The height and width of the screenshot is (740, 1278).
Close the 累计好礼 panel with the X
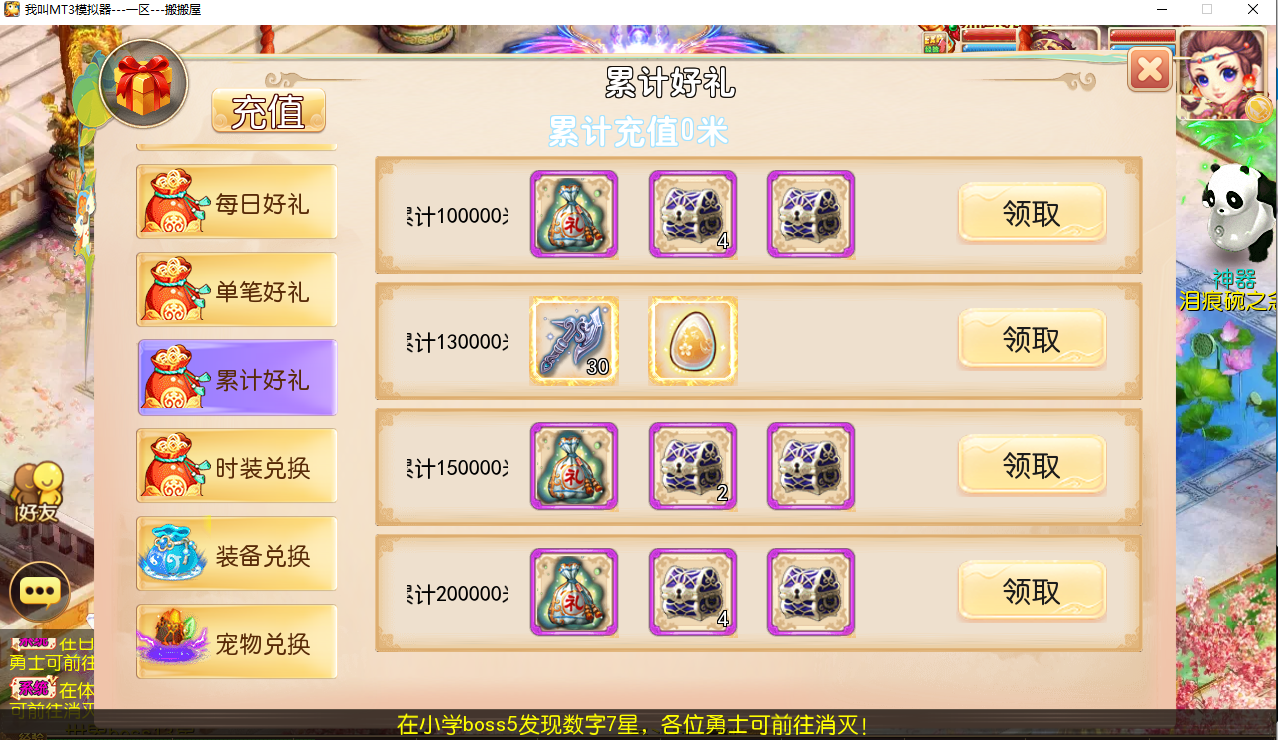click(x=1150, y=70)
